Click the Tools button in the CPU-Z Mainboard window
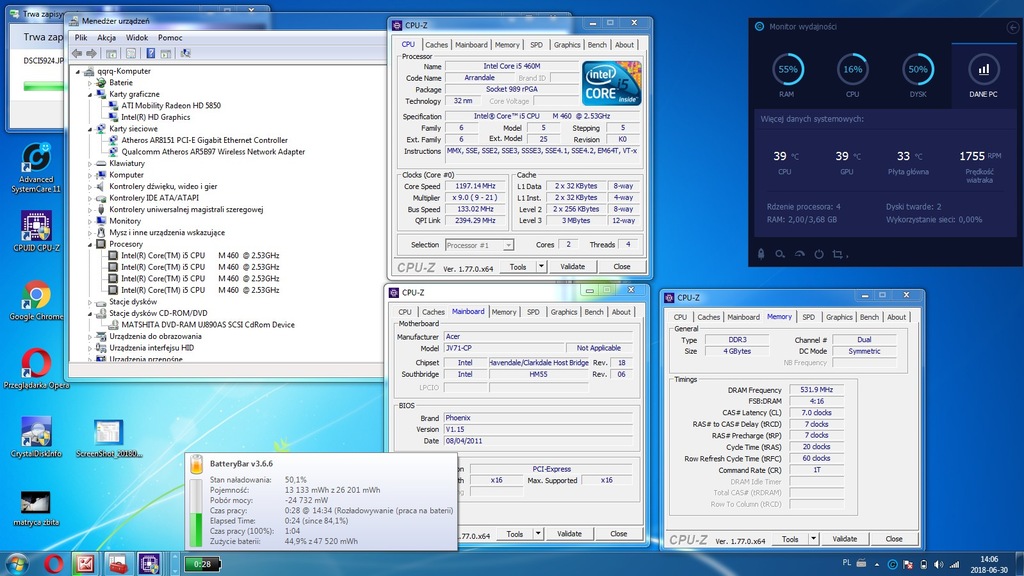This screenshot has height=576, width=1024. pos(515,534)
